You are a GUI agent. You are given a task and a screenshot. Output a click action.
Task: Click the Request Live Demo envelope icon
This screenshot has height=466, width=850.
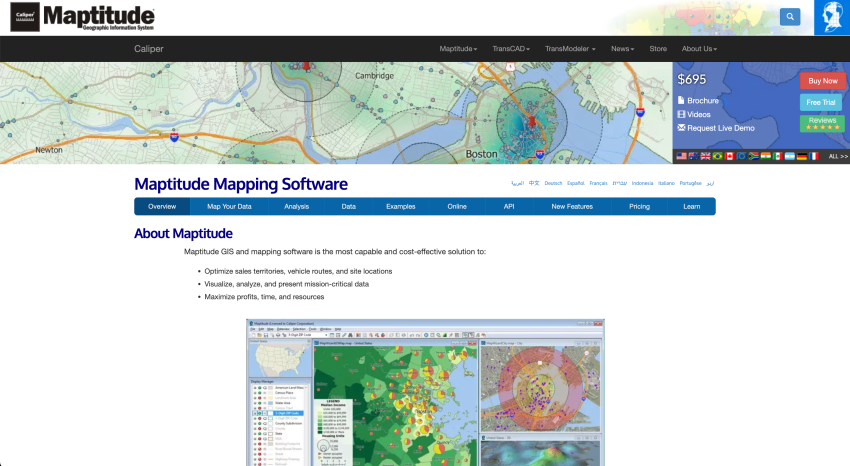(681, 128)
